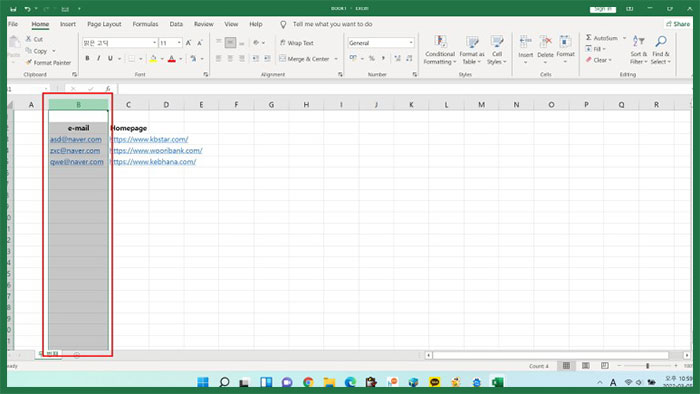Toggle Middle Align for cells
This screenshot has height=394, width=700.
(230, 43)
